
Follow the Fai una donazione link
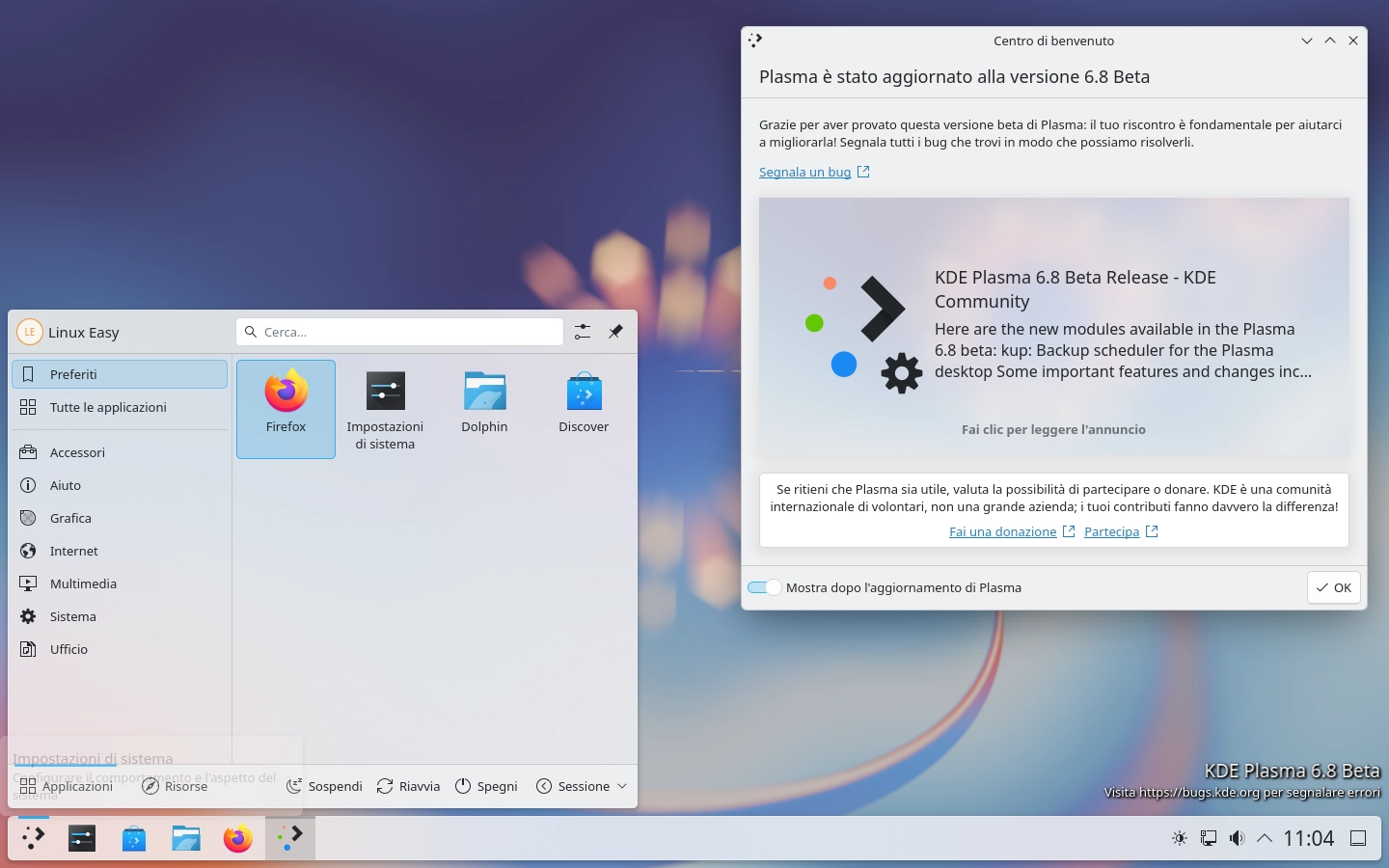tap(1012, 531)
